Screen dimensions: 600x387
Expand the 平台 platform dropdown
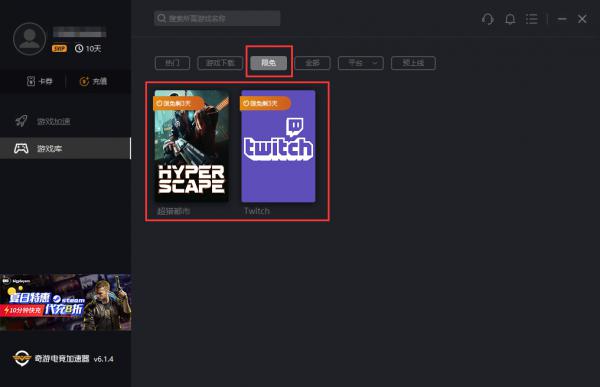(360, 63)
